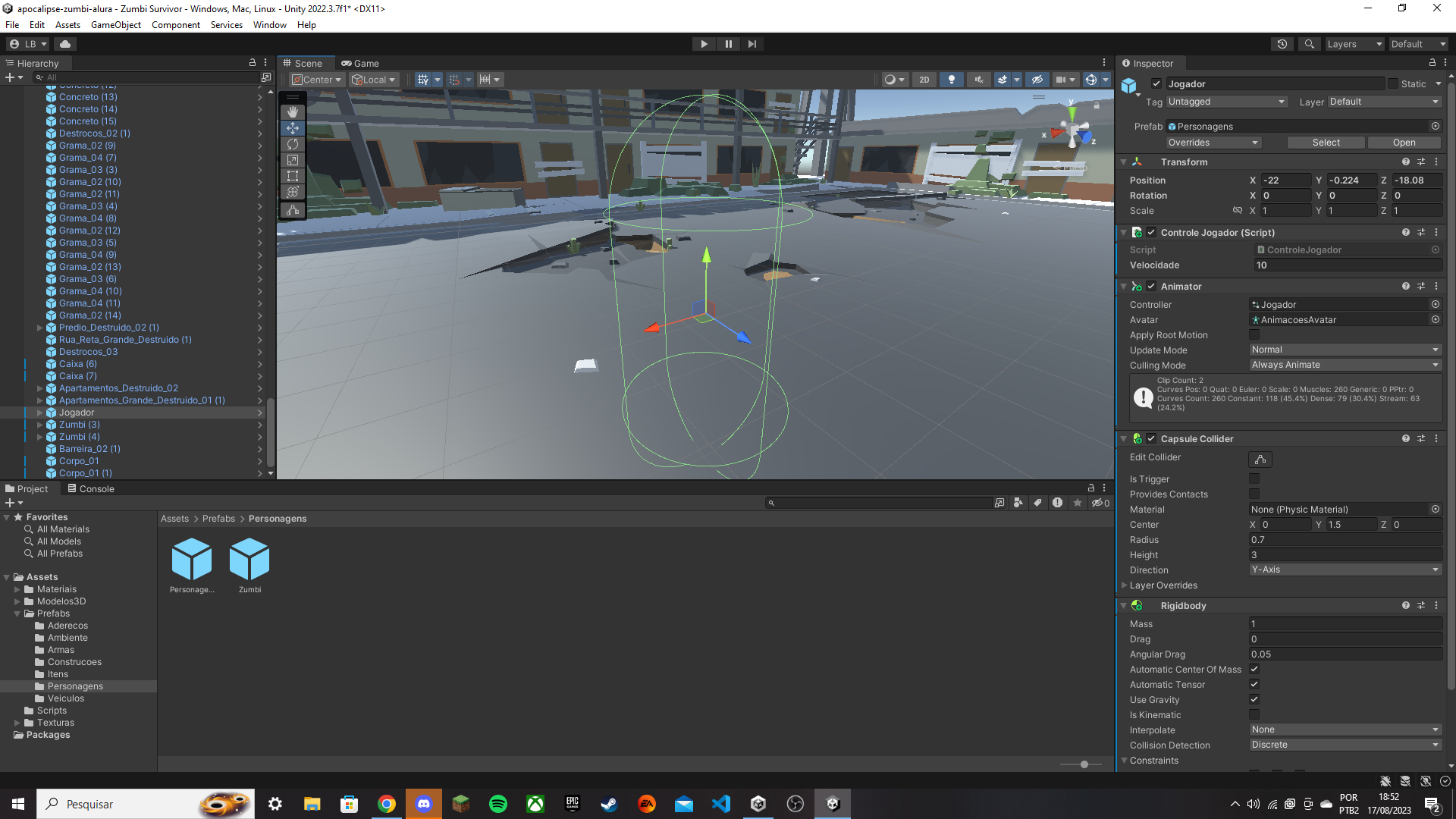The width and height of the screenshot is (1456, 819).
Task: Click the Translate/Move tool icon
Action: tap(293, 127)
